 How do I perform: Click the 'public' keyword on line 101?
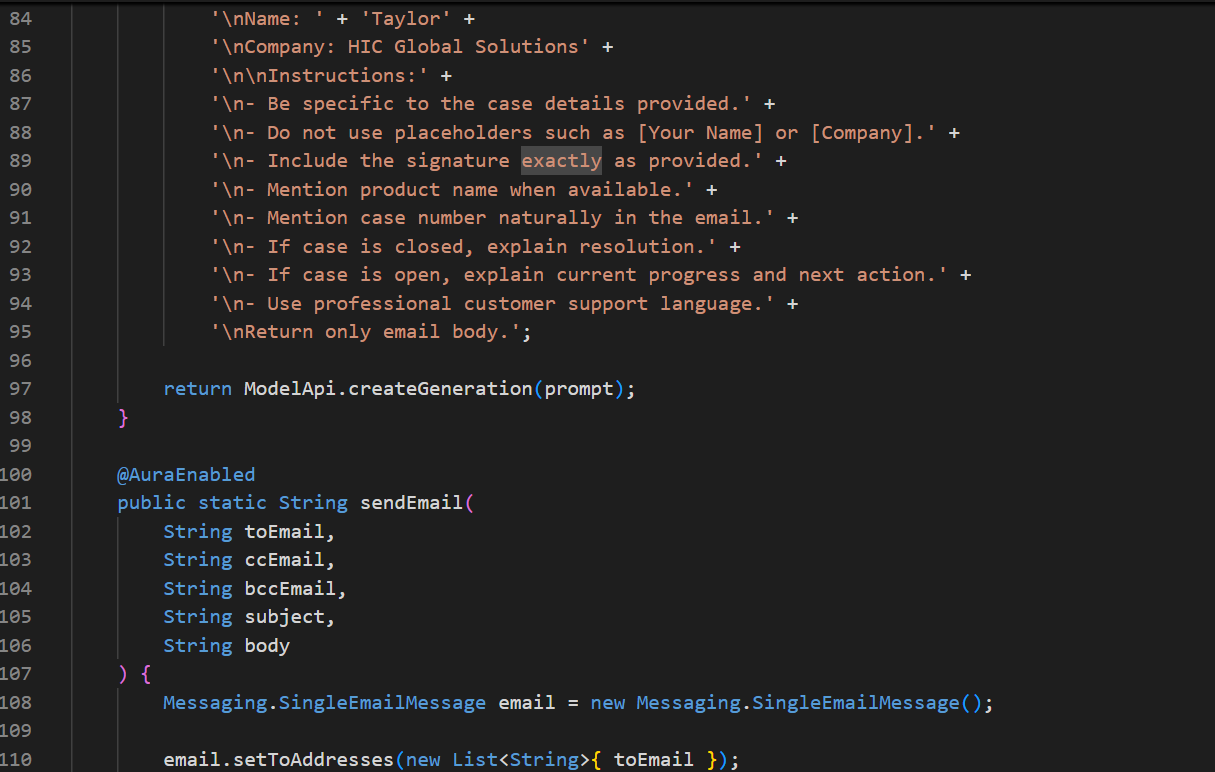152,502
